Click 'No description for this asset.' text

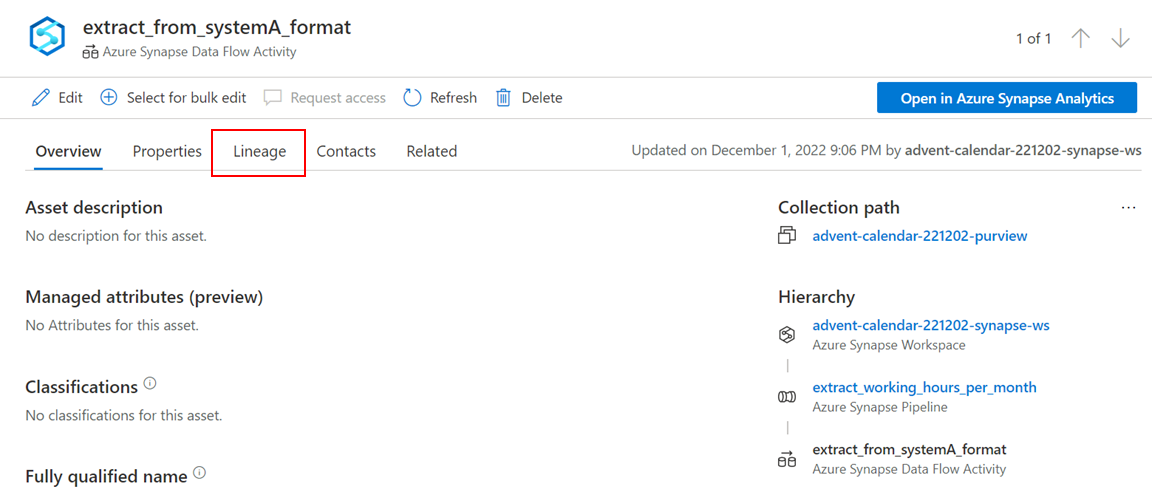tap(116, 236)
